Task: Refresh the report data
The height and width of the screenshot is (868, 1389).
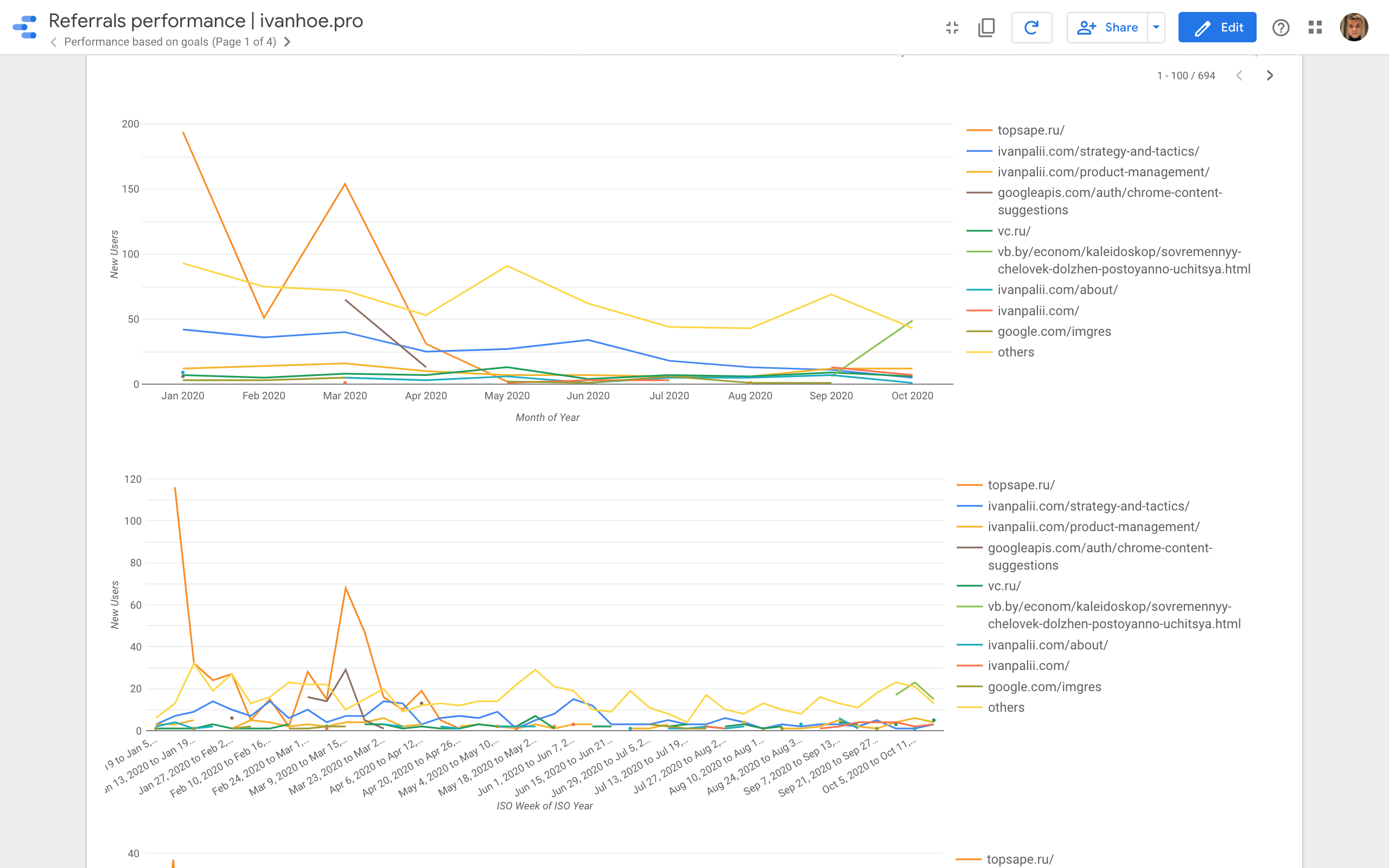Action: point(1031,27)
